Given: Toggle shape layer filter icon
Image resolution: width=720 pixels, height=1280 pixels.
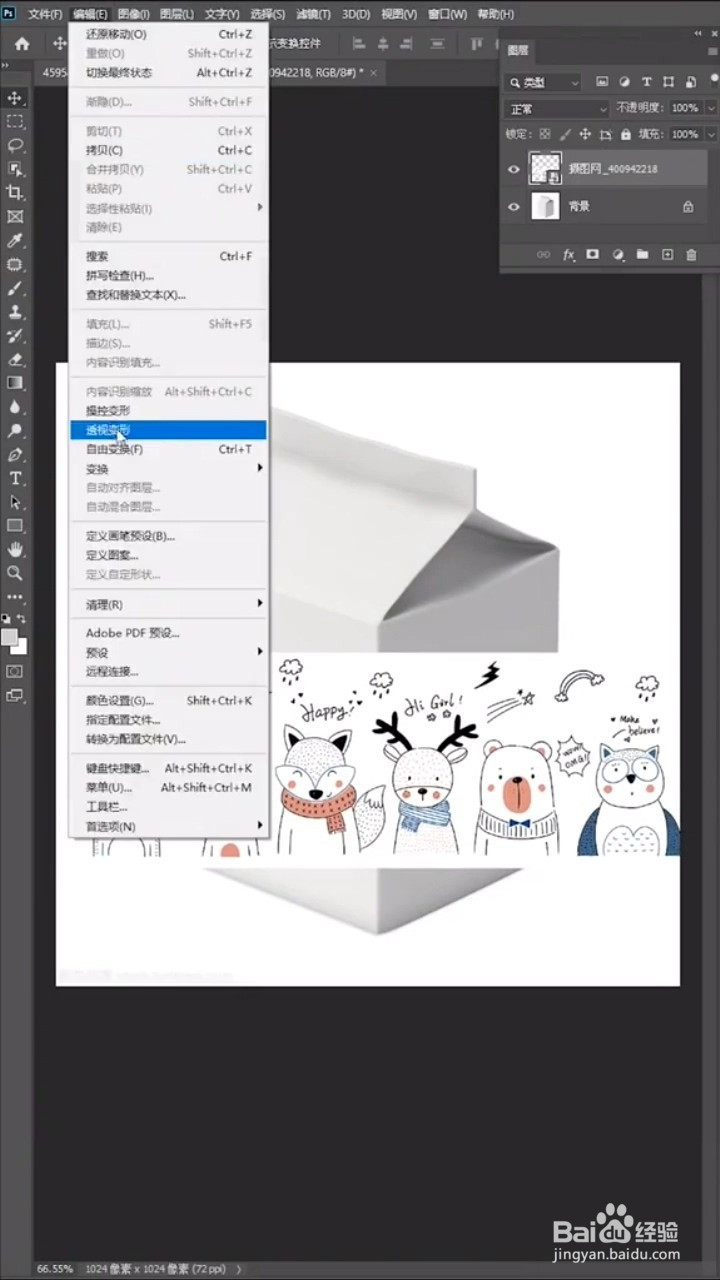Looking at the screenshot, I should [669, 82].
